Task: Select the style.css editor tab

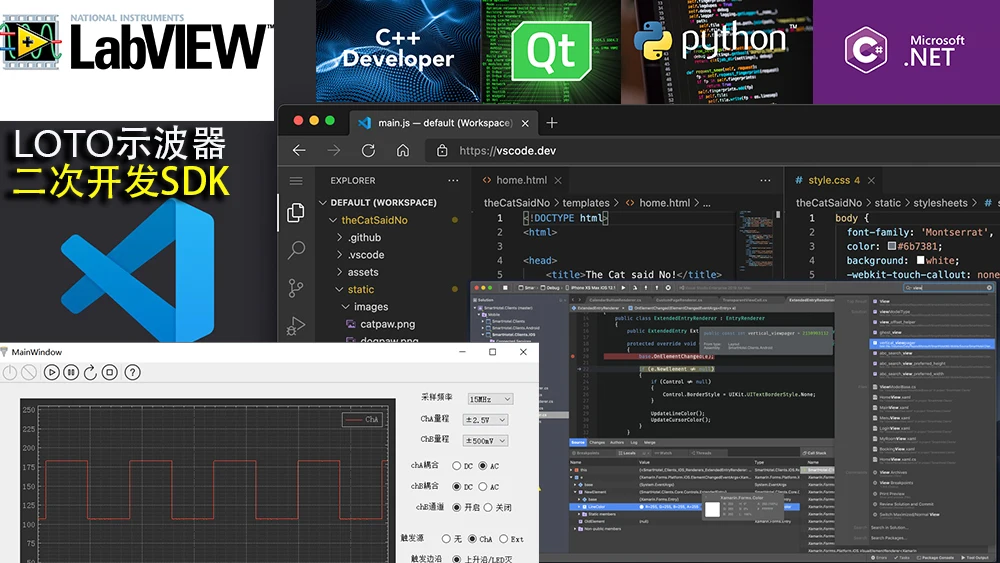Action: (833, 180)
